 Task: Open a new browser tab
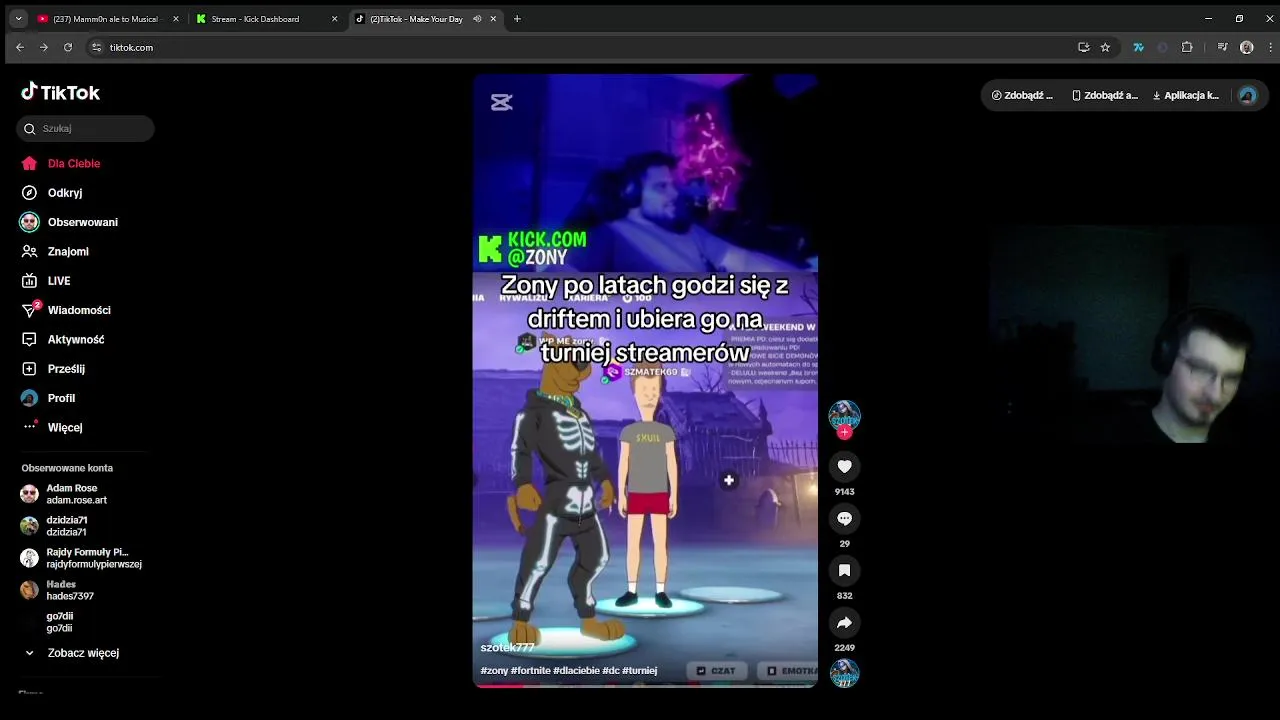517,19
